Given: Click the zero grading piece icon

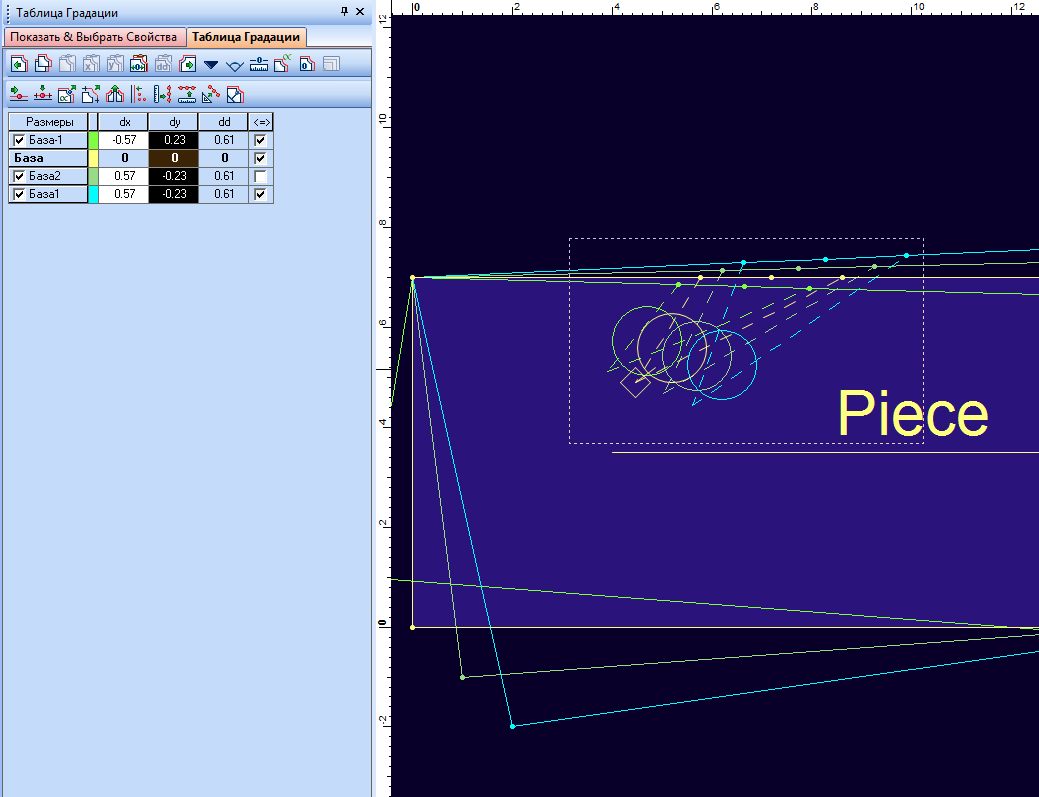Looking at the screenshot, I should (307, 64).
